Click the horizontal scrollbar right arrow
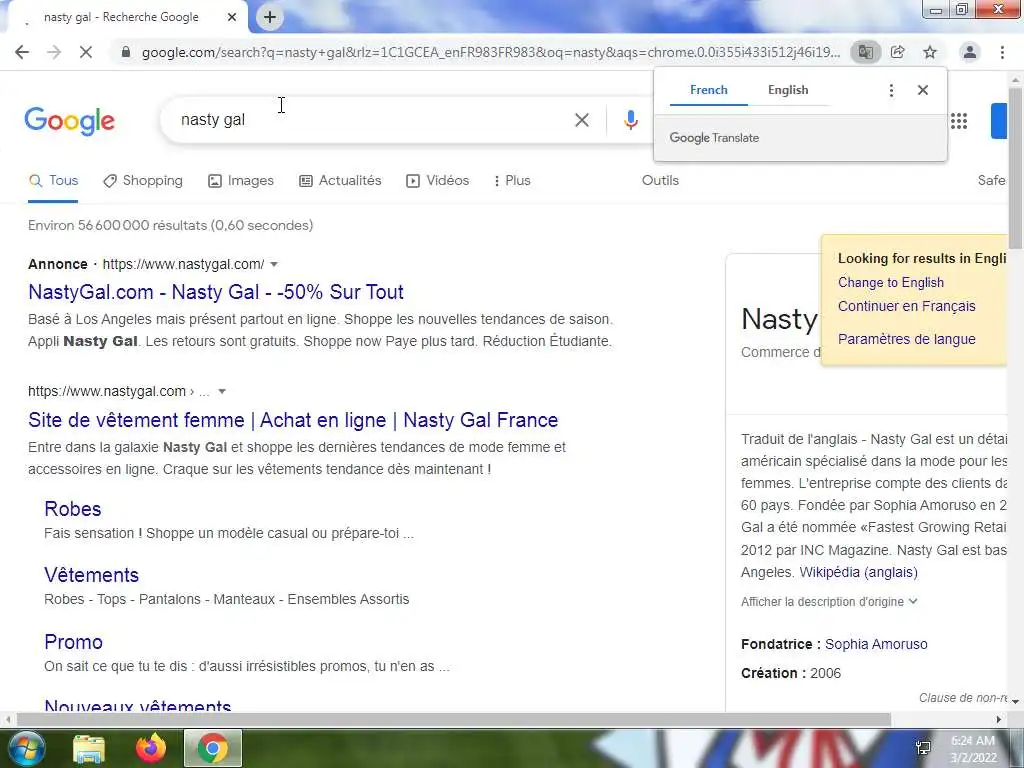The width and height of the screenshot is (1024, 768). tap(999, 720)
